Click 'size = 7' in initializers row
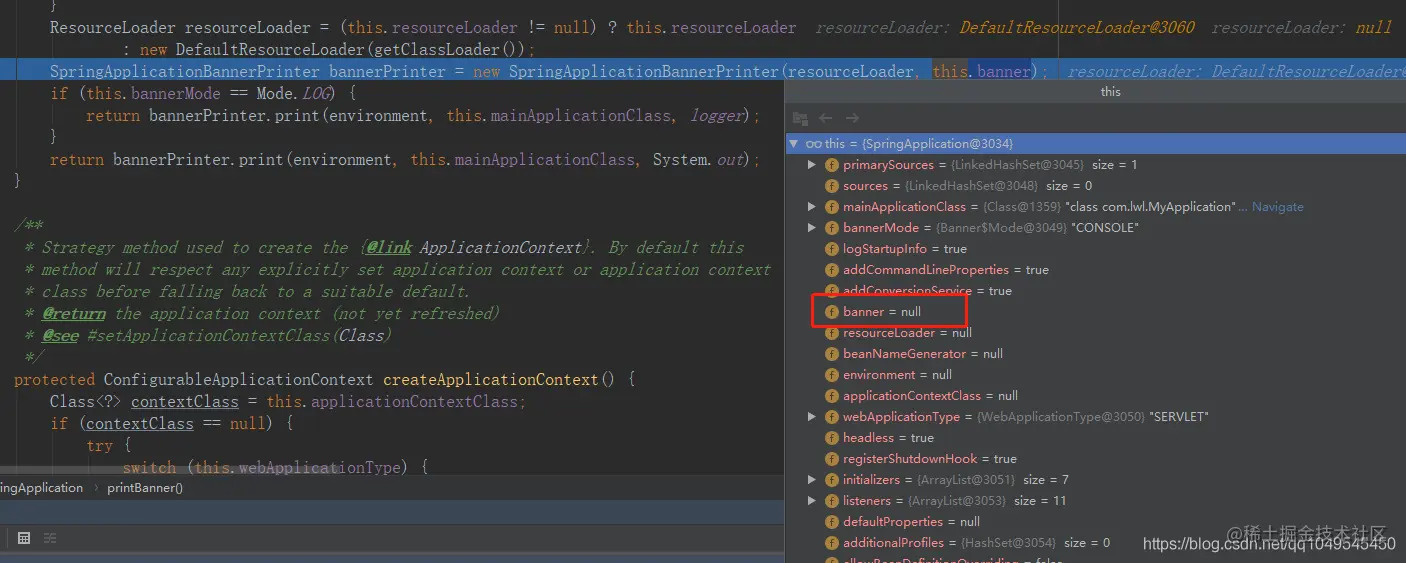This screenshot has width=1406, height=563. [1046, 480]
